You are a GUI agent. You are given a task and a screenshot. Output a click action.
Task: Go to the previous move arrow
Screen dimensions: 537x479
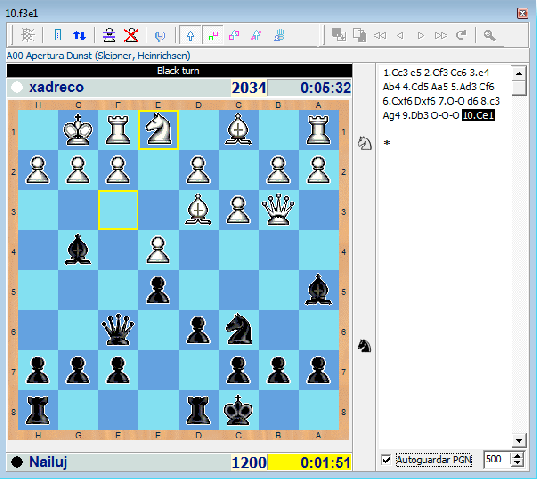coord(400,35)
